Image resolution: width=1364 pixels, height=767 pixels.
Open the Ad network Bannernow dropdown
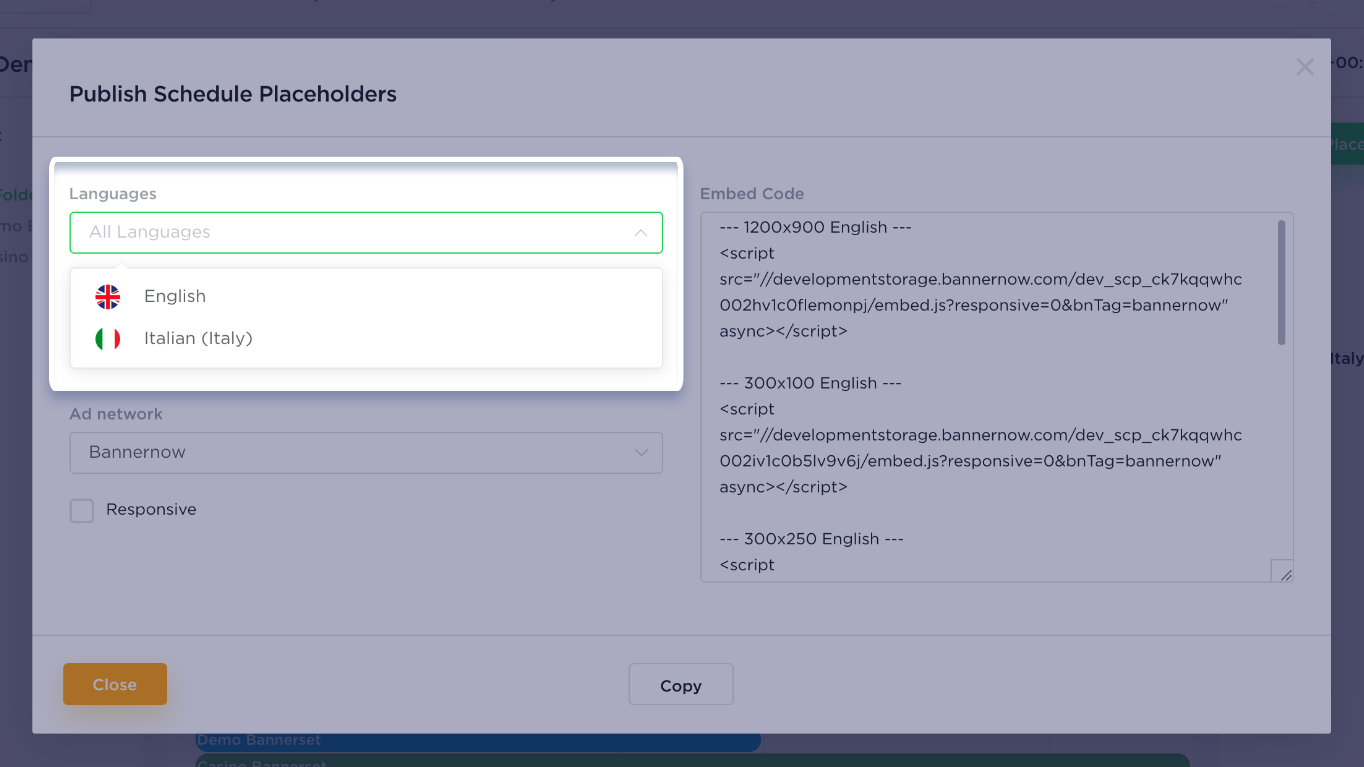point(366,452)
